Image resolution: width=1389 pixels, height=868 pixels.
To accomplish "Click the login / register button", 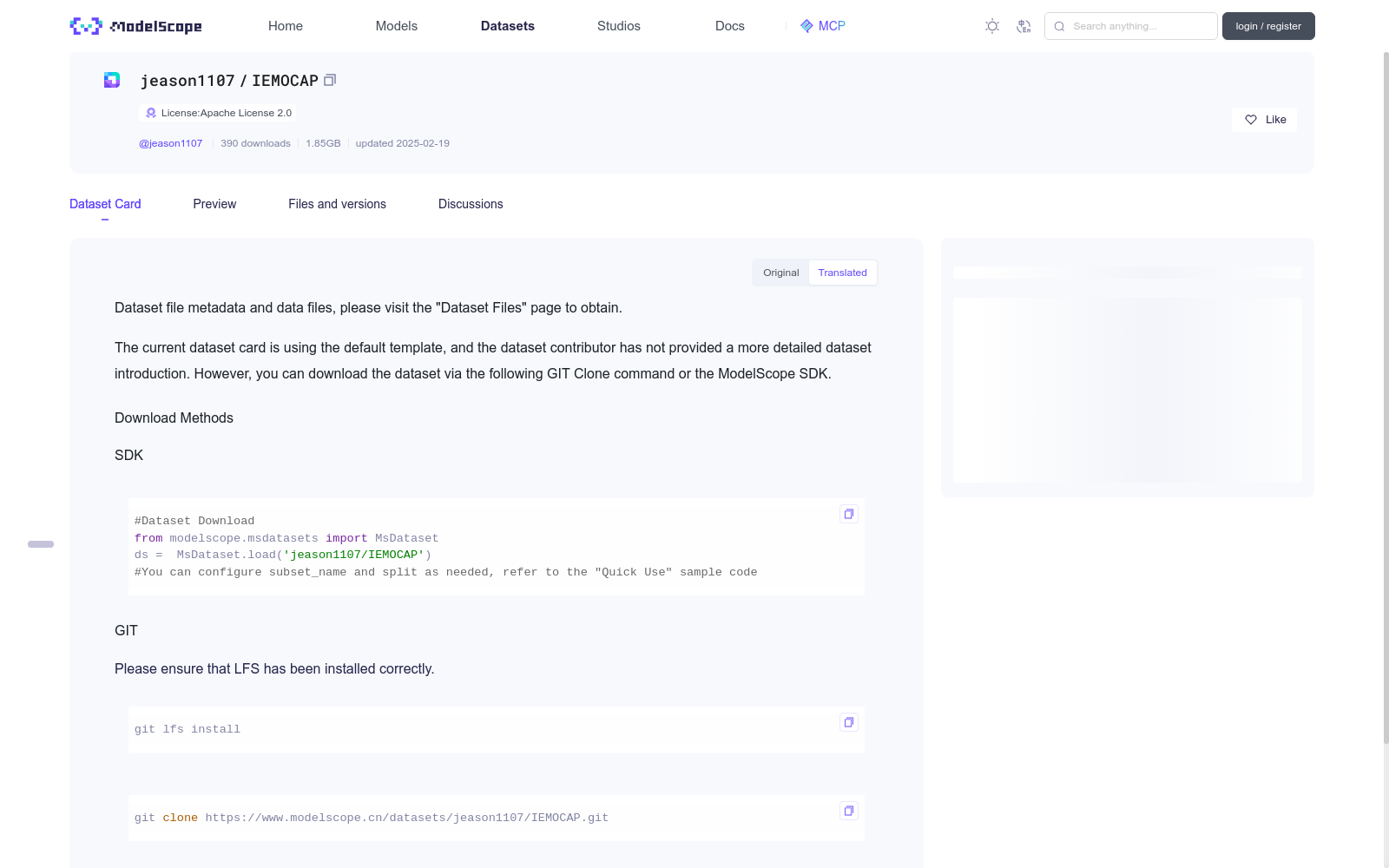I will (1268, 26).
